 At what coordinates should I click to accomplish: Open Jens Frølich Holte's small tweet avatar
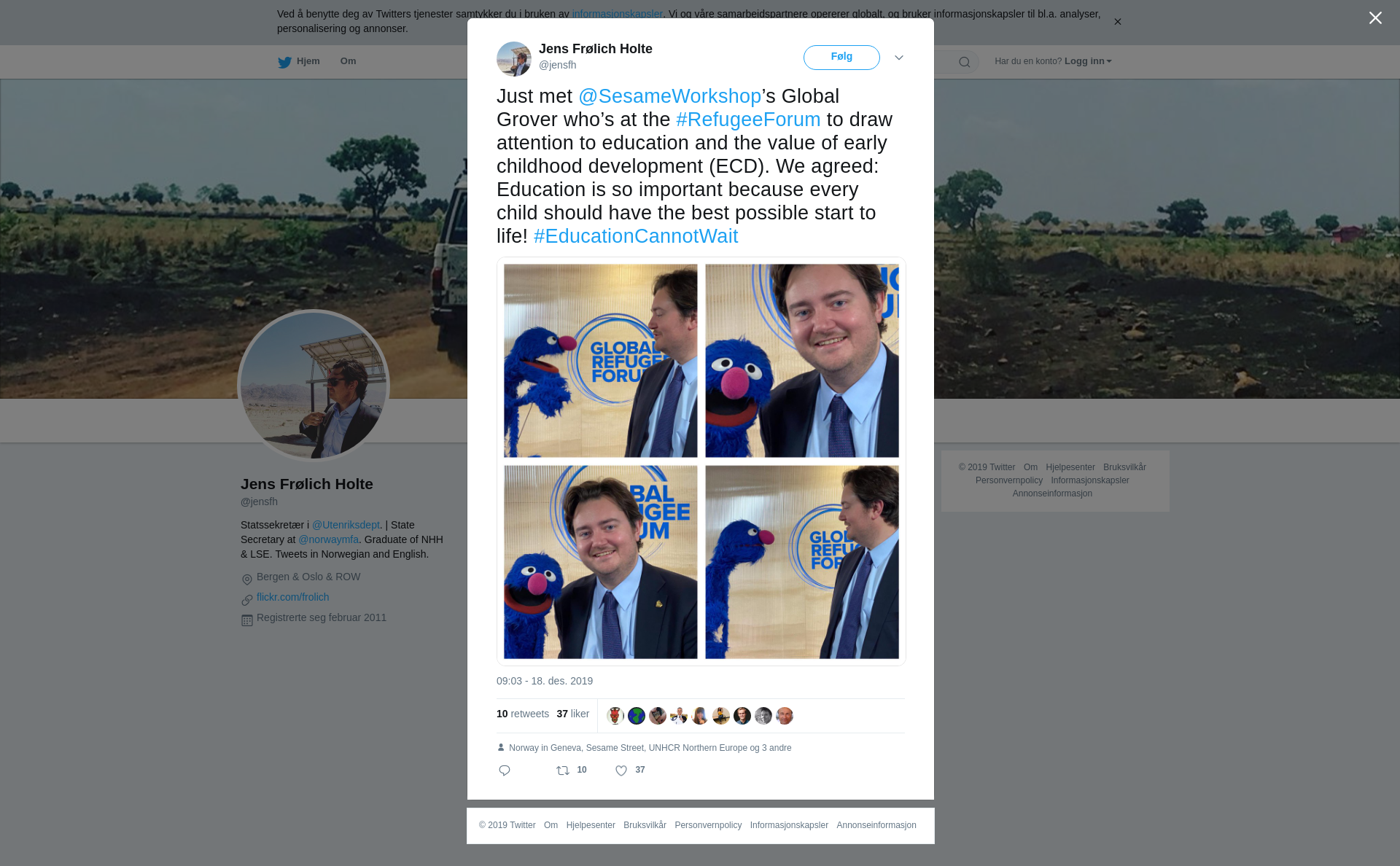pos(514,58)
